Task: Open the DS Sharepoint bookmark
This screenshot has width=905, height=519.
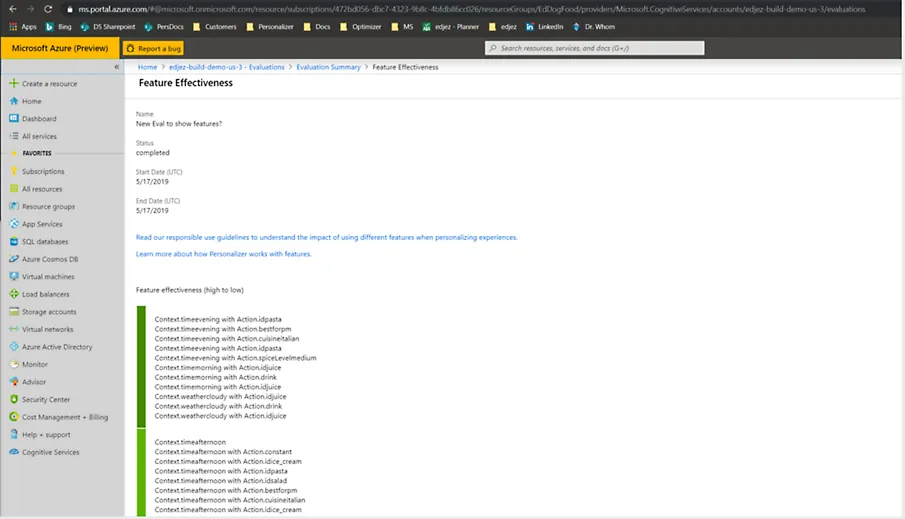Action: 108,27
